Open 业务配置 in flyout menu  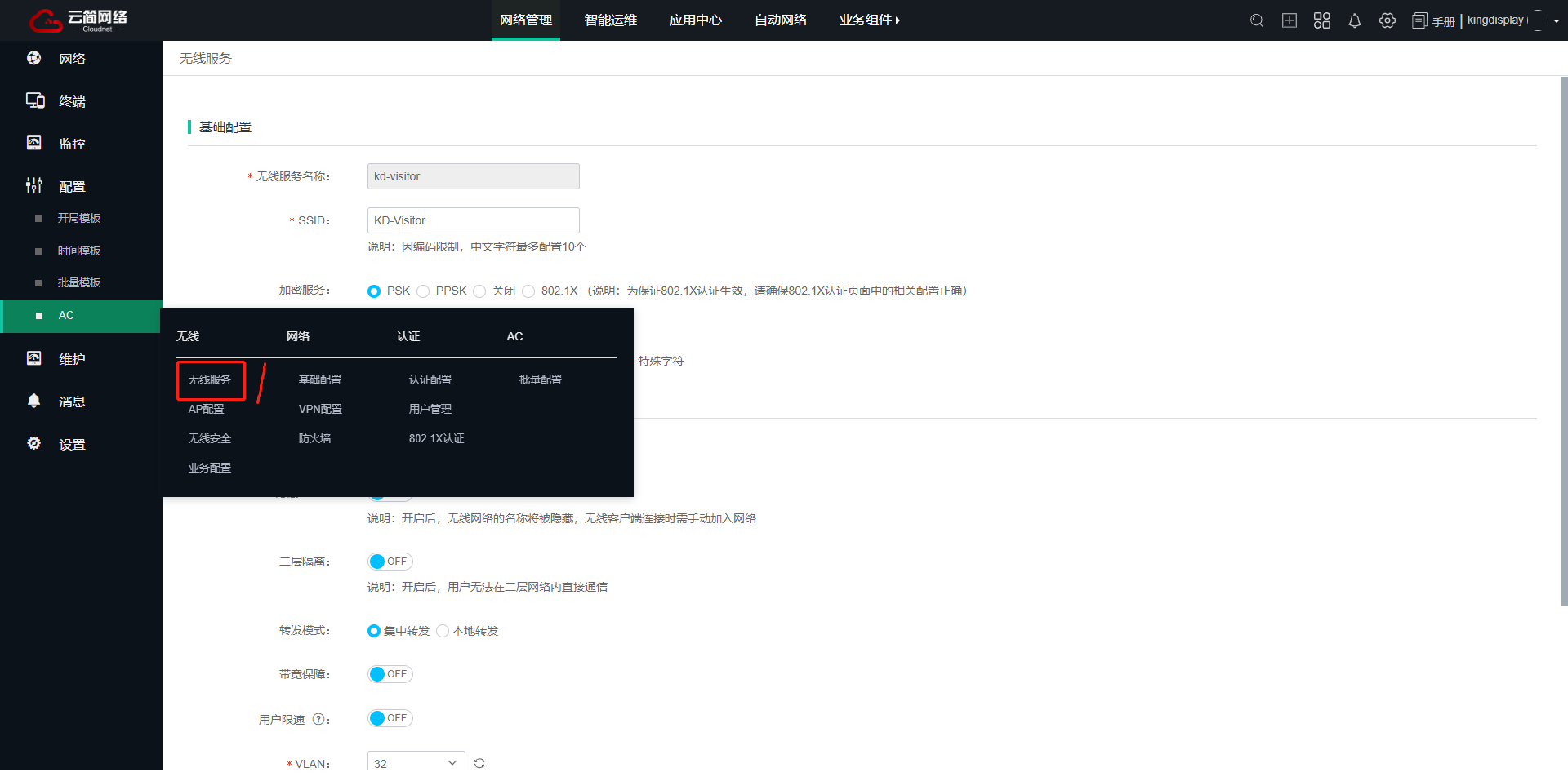210,468
